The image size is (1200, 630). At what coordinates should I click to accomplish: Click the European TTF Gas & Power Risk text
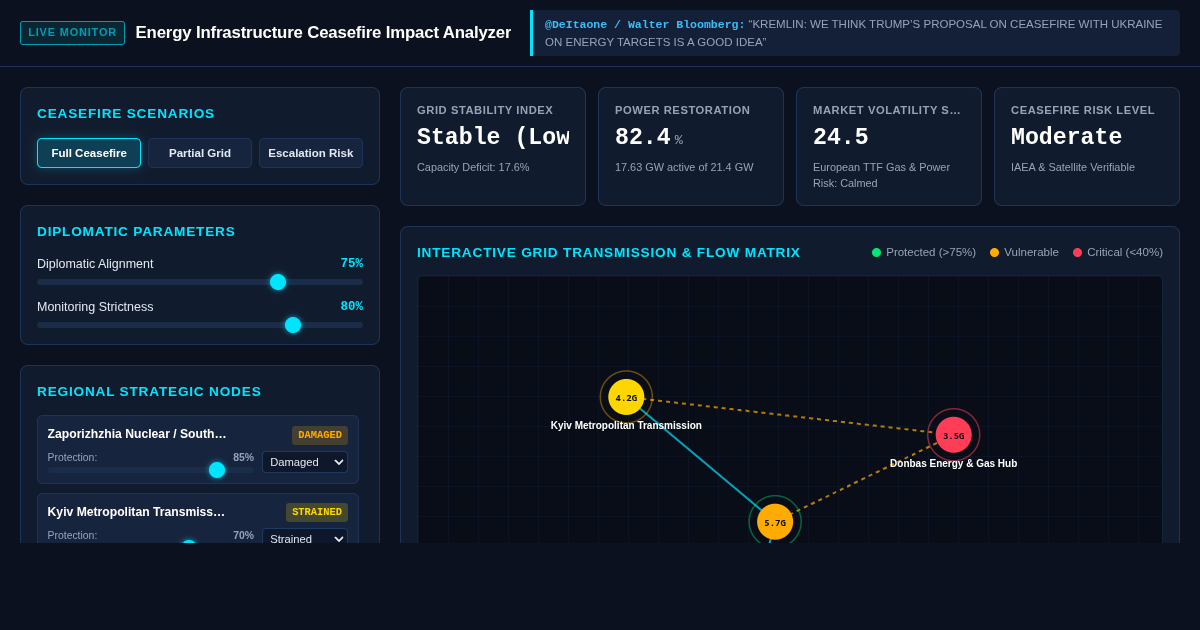pyautogui.click(x=881, y=175)
